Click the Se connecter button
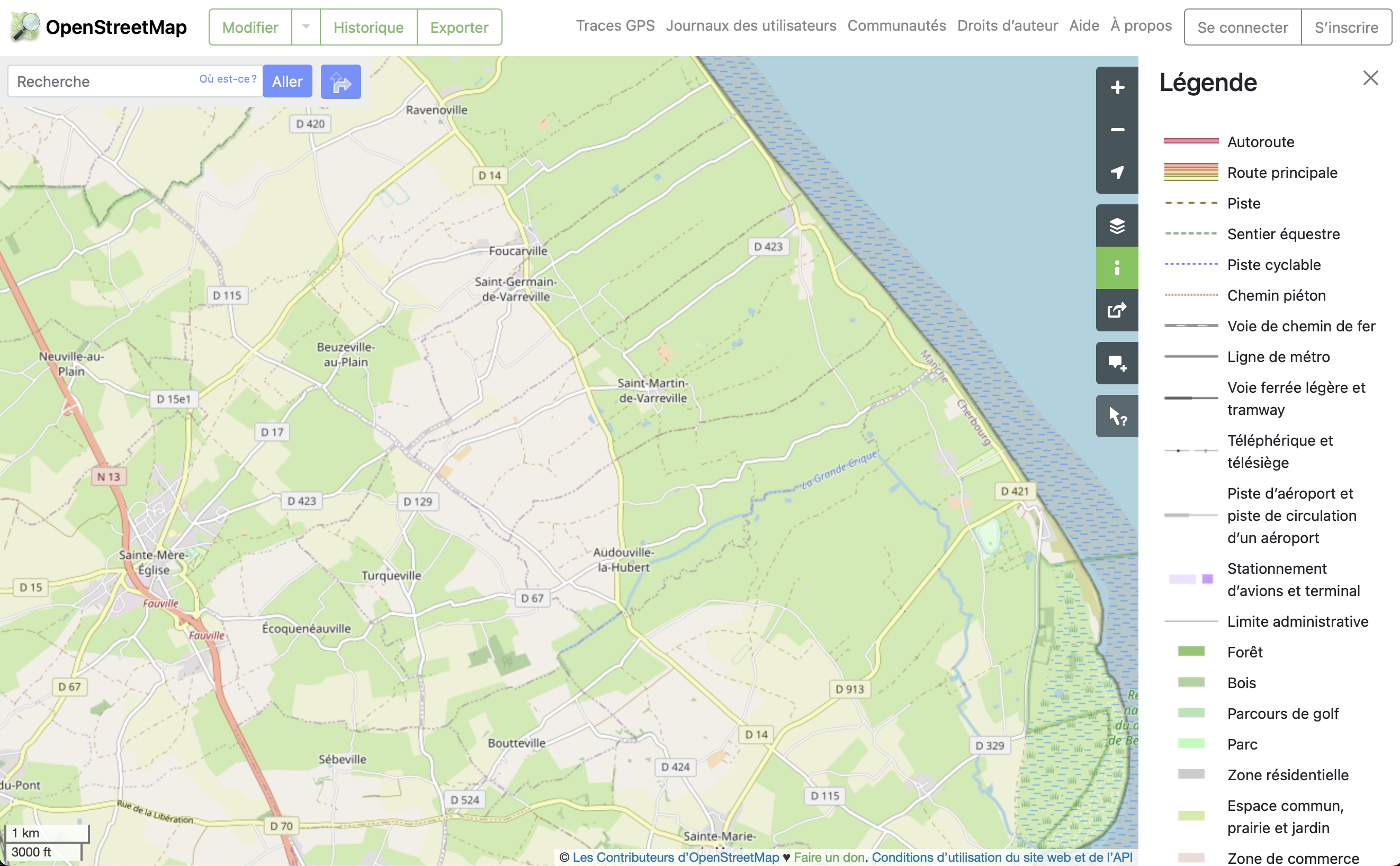Viewport: 1400px width, 866px height. tap(1242, 27)
